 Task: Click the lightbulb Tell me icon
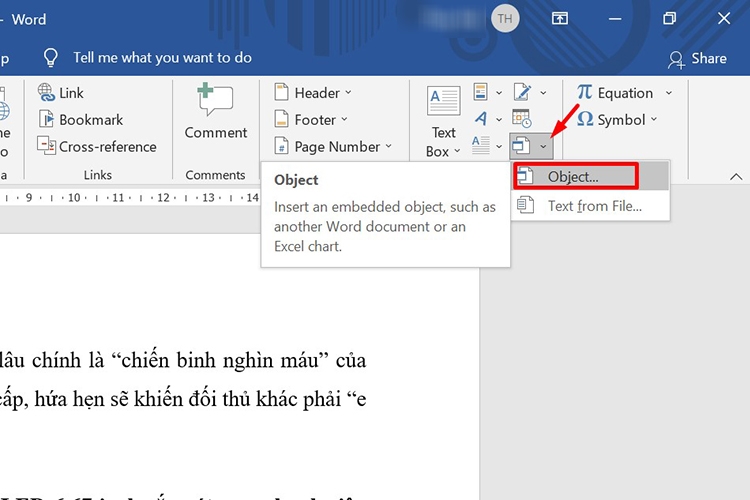pos(51,58)
